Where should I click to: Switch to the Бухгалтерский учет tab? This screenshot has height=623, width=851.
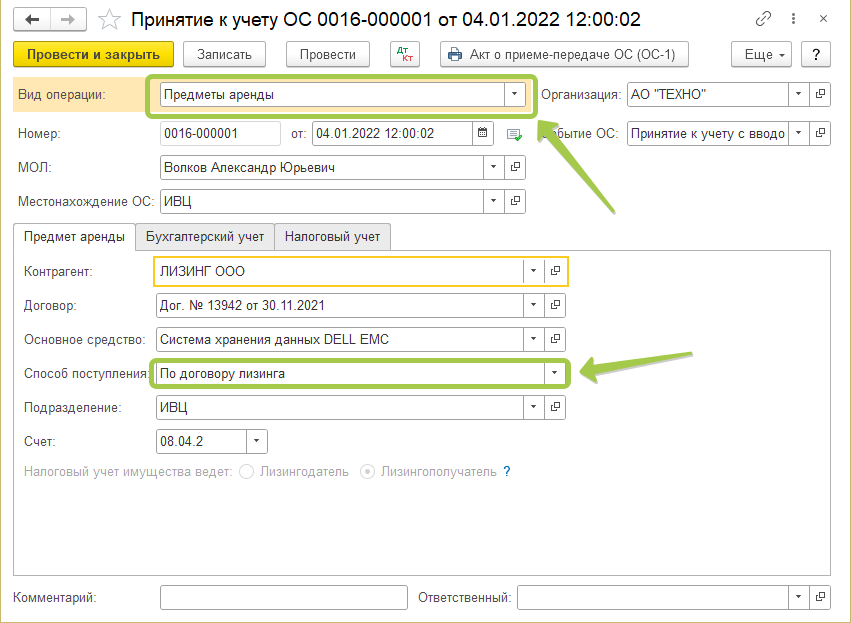click(205, 237)
